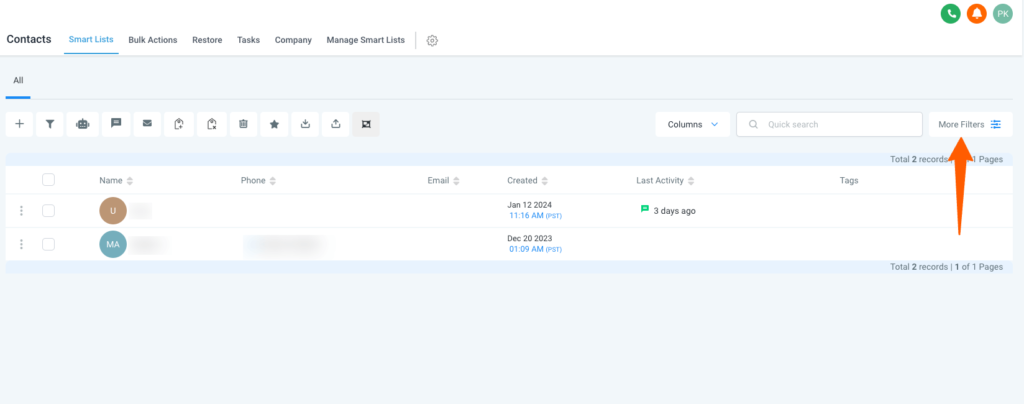
Task: Click the More Filters button
Action: (969, 124)
